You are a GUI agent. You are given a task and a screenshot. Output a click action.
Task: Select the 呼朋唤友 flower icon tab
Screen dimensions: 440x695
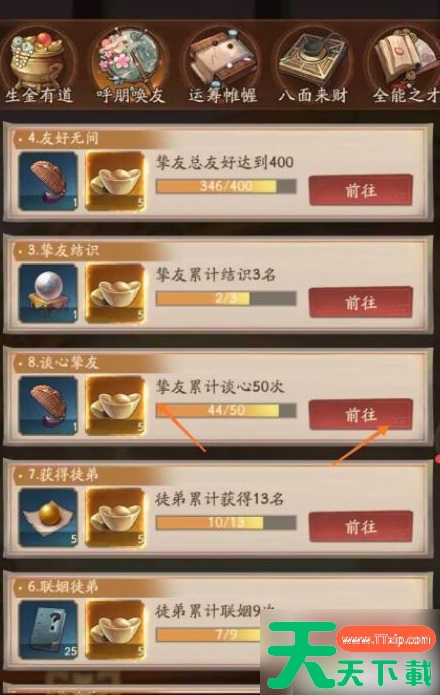coord(130,66)
